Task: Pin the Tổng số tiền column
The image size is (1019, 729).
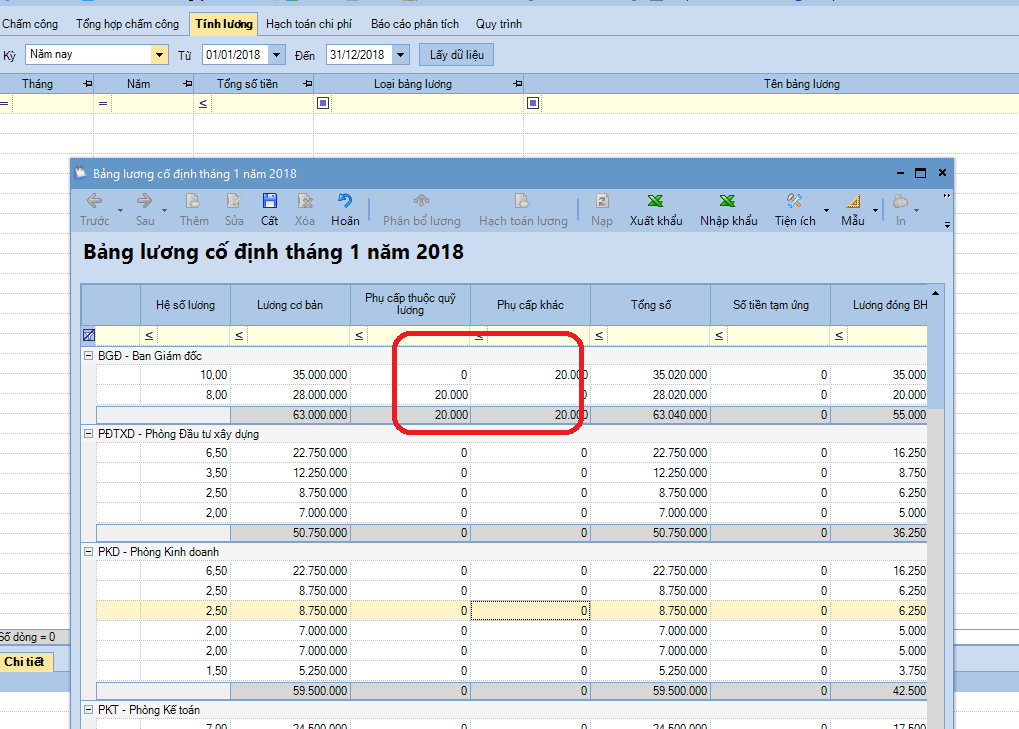Action: click(308, 84)
